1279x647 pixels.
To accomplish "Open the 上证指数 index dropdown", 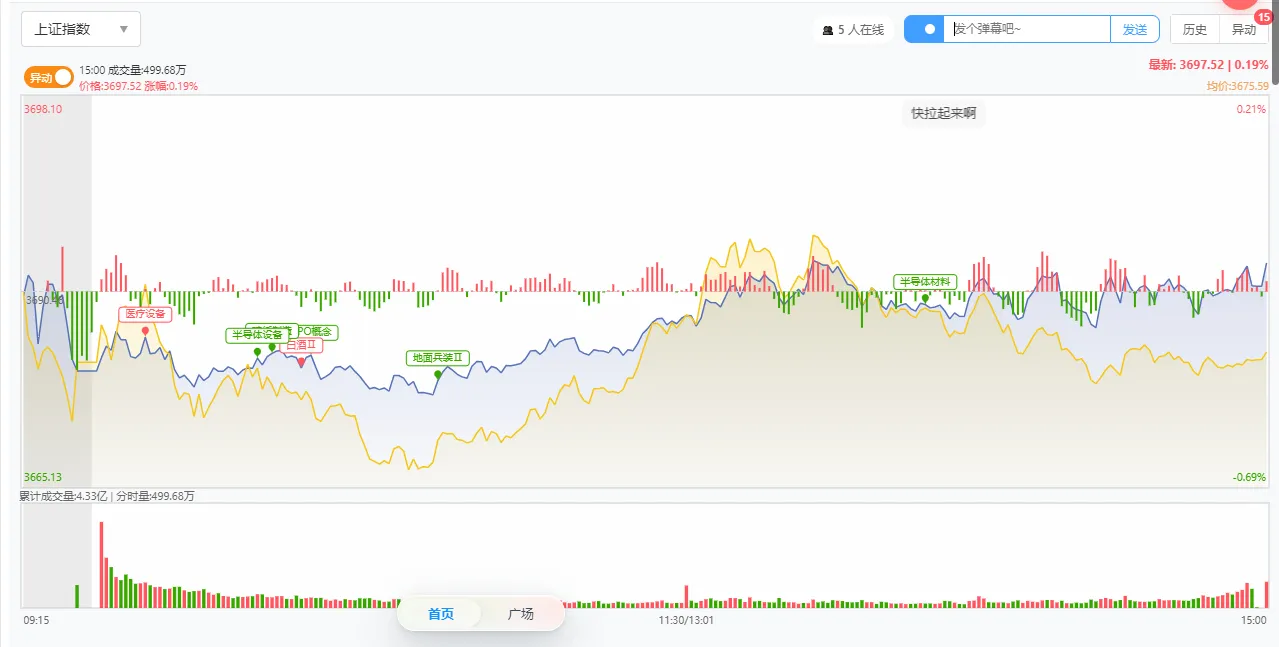I will (81, 29).
